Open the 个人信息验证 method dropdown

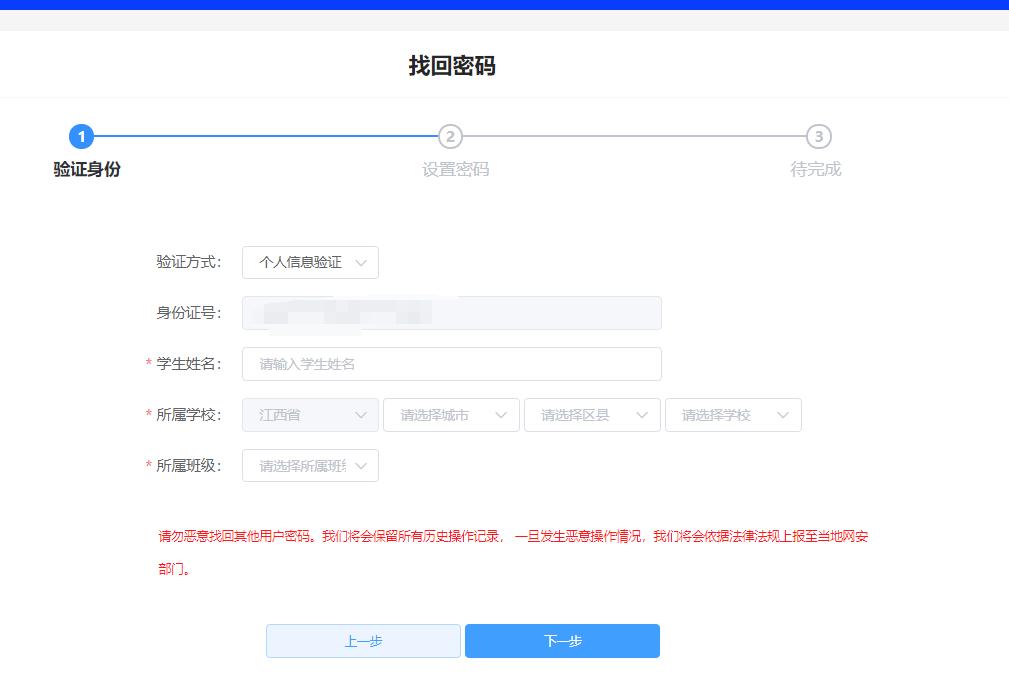(x=310, y=262)
